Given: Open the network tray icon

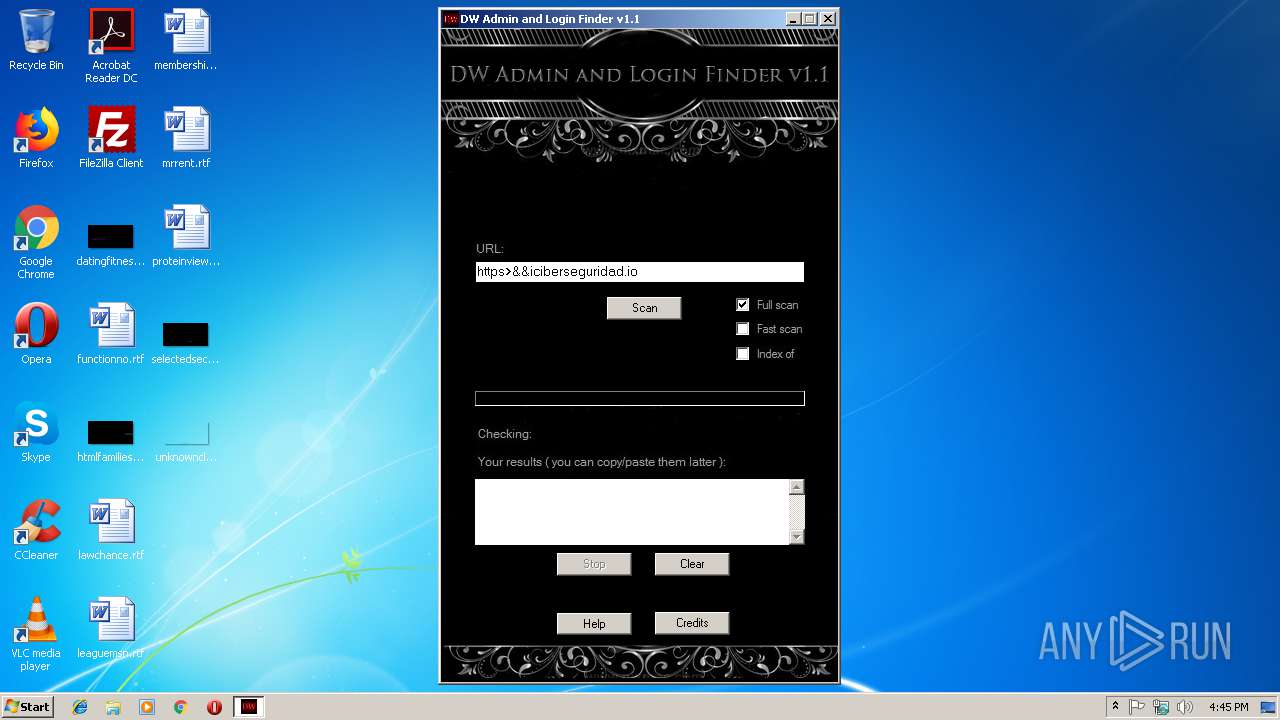Looking at the screenshot, I should (x=1161, y=707).
